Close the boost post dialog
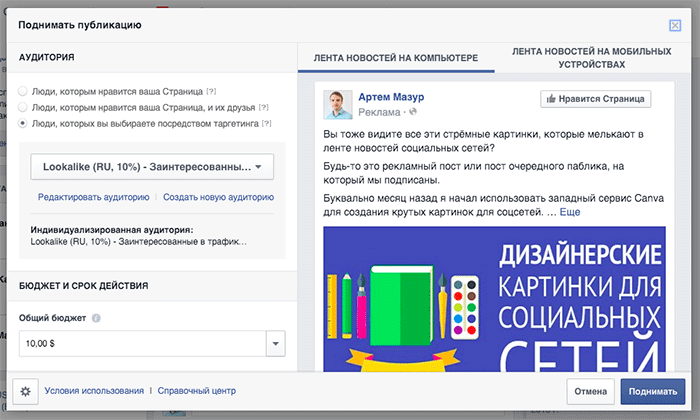Viewport: 700px width, 420px height. point(675,25)
